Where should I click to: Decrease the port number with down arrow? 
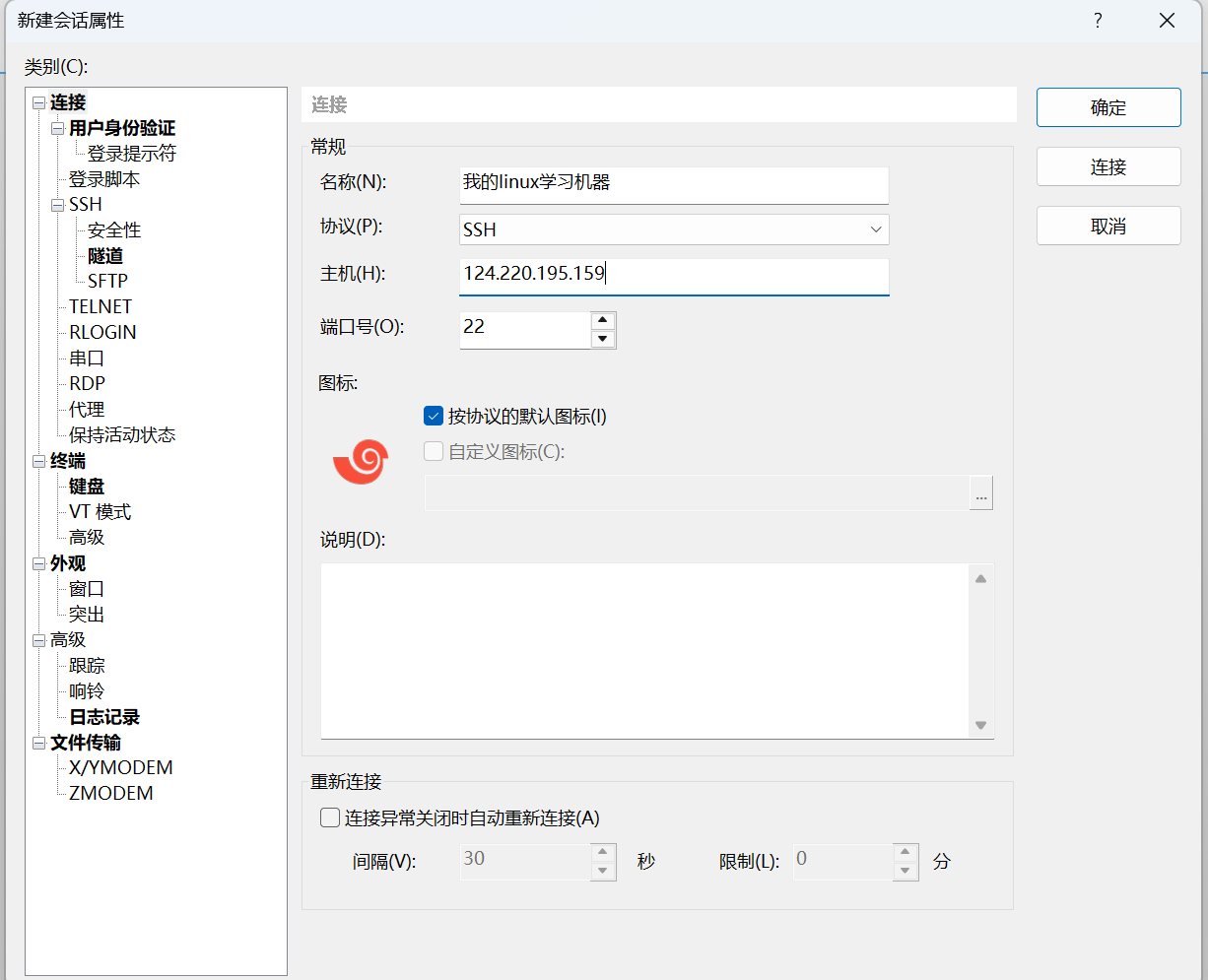pyautogui.click(x=603, y=339)
